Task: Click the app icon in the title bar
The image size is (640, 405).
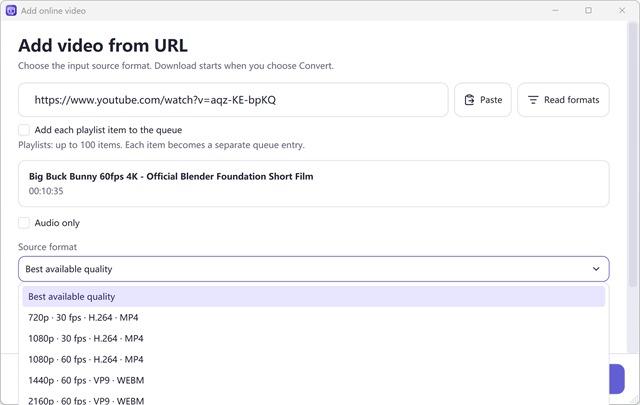Action: (11, 11)
